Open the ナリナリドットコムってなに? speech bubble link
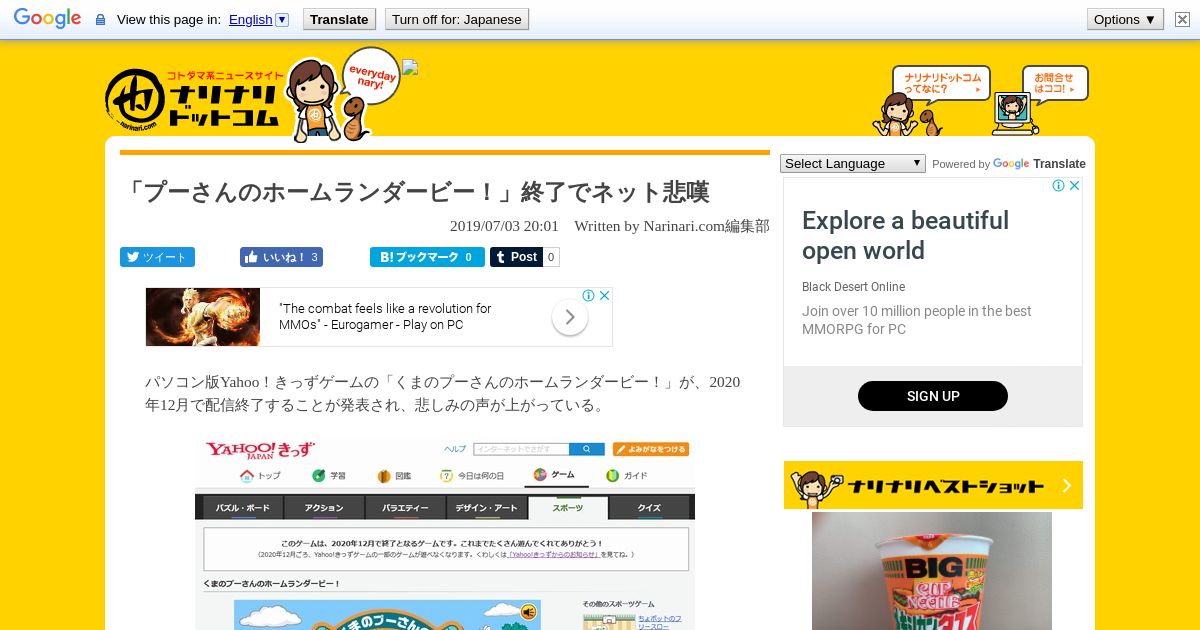Viewport: 1200px width, 630px height. (941, 83)
